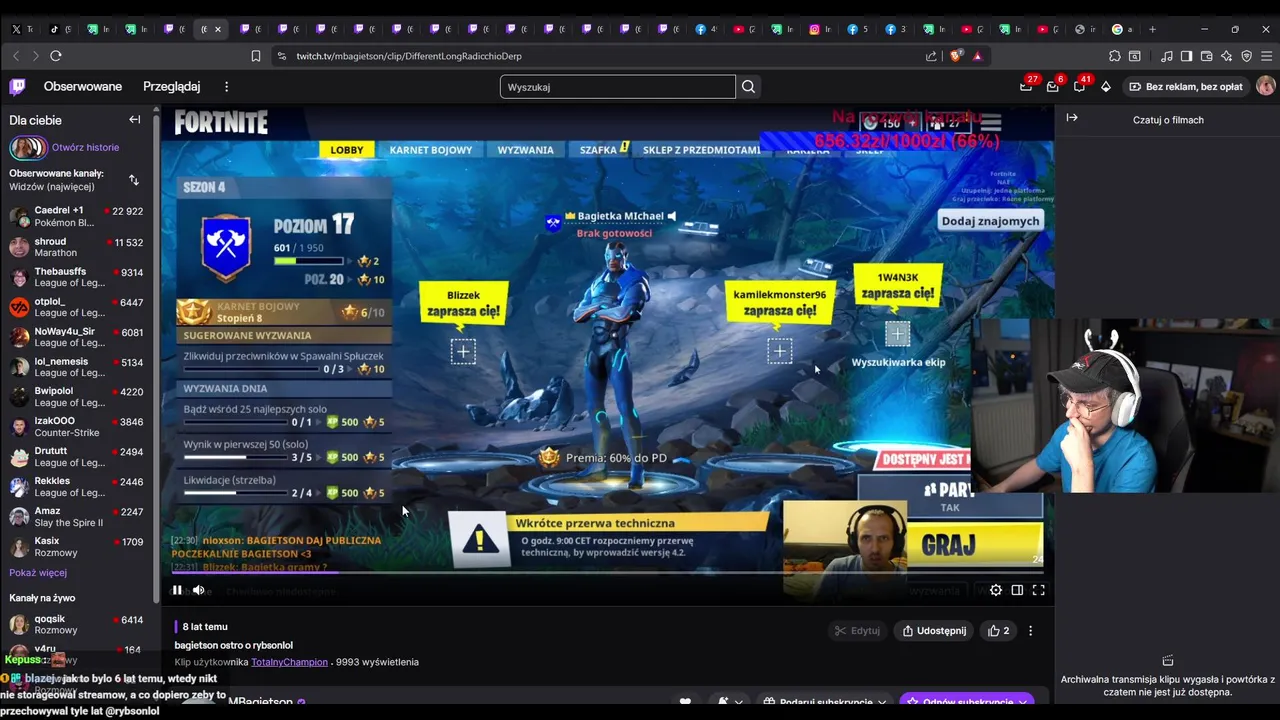This screenshot has height=720, width=1280.
Task: Open NoWay4u_Sir channel row
Action: pyautogui.click(x=77, y=337)
